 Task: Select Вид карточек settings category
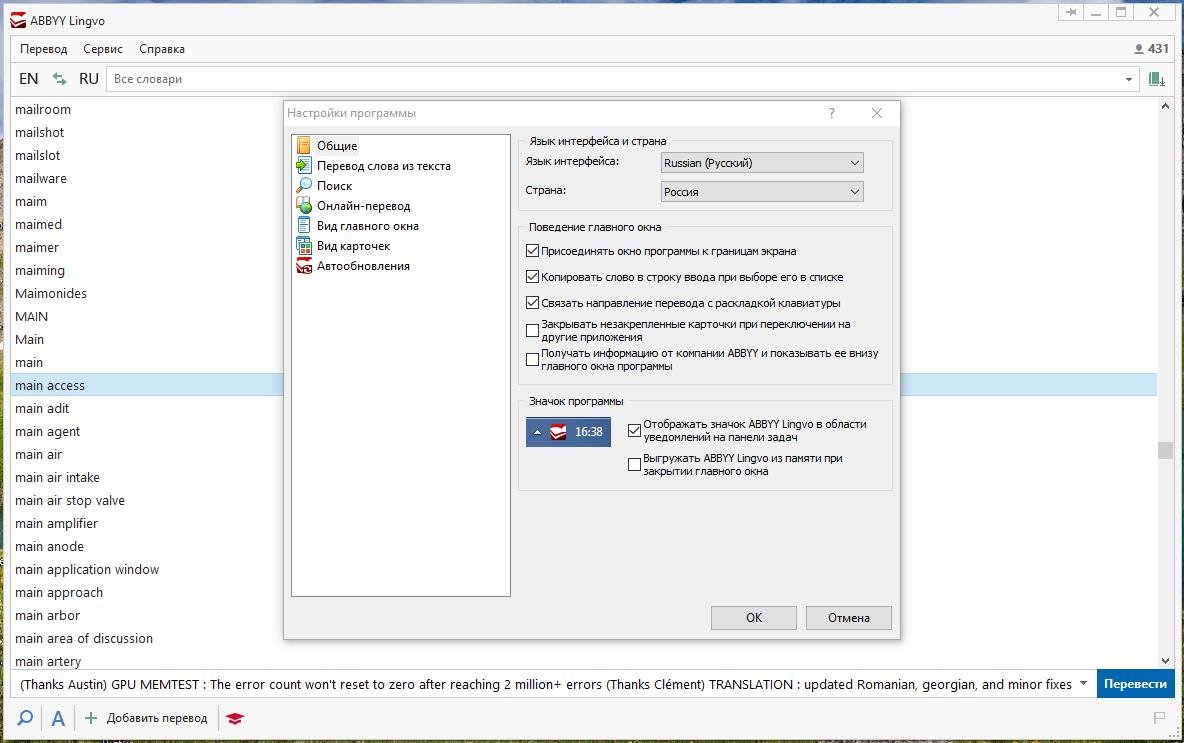[x=344, y=245]
